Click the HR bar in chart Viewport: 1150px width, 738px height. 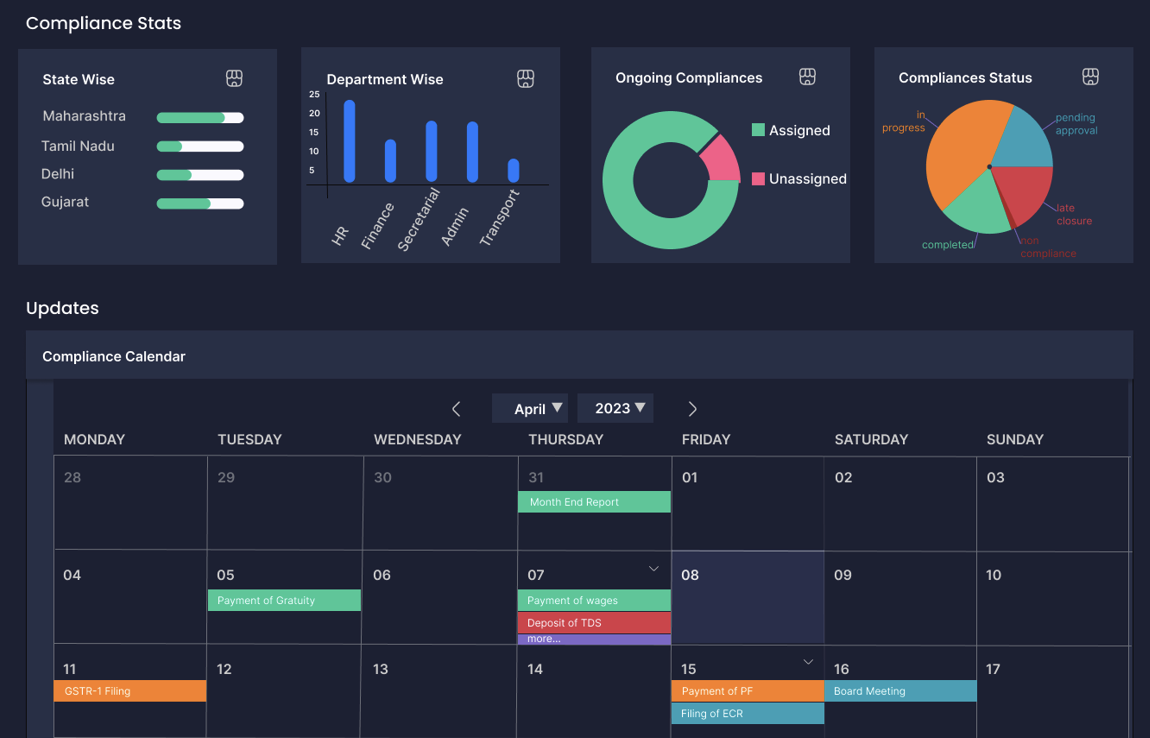[x=349, y=141]
